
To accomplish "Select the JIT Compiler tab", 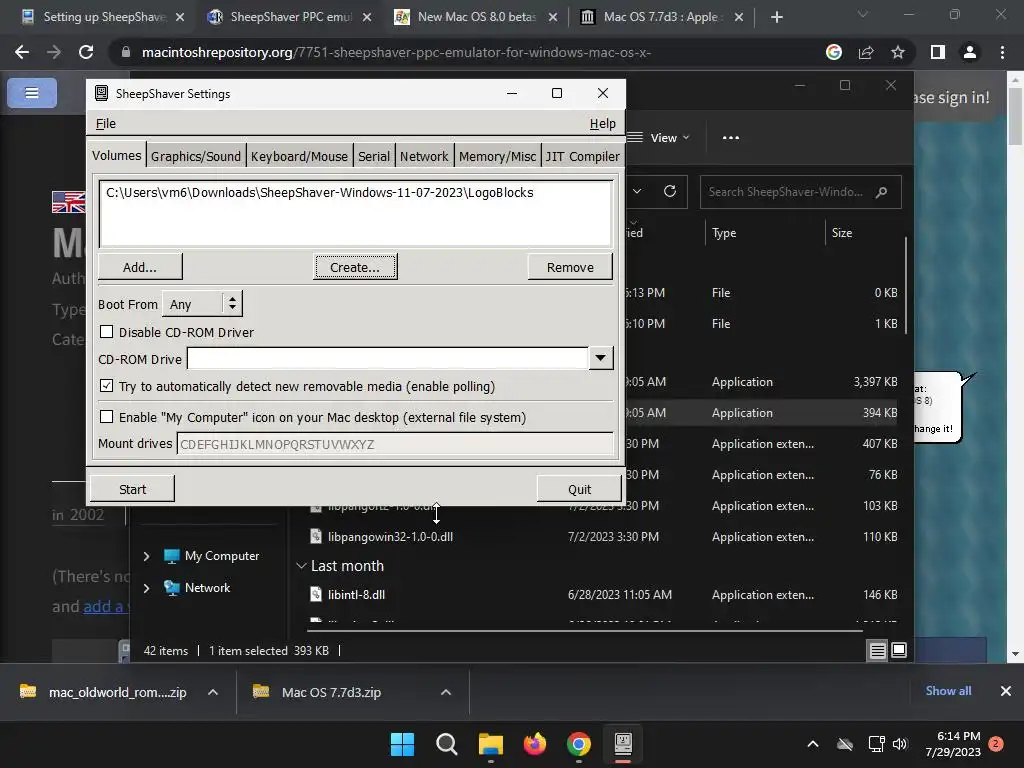I will point(582,156).
